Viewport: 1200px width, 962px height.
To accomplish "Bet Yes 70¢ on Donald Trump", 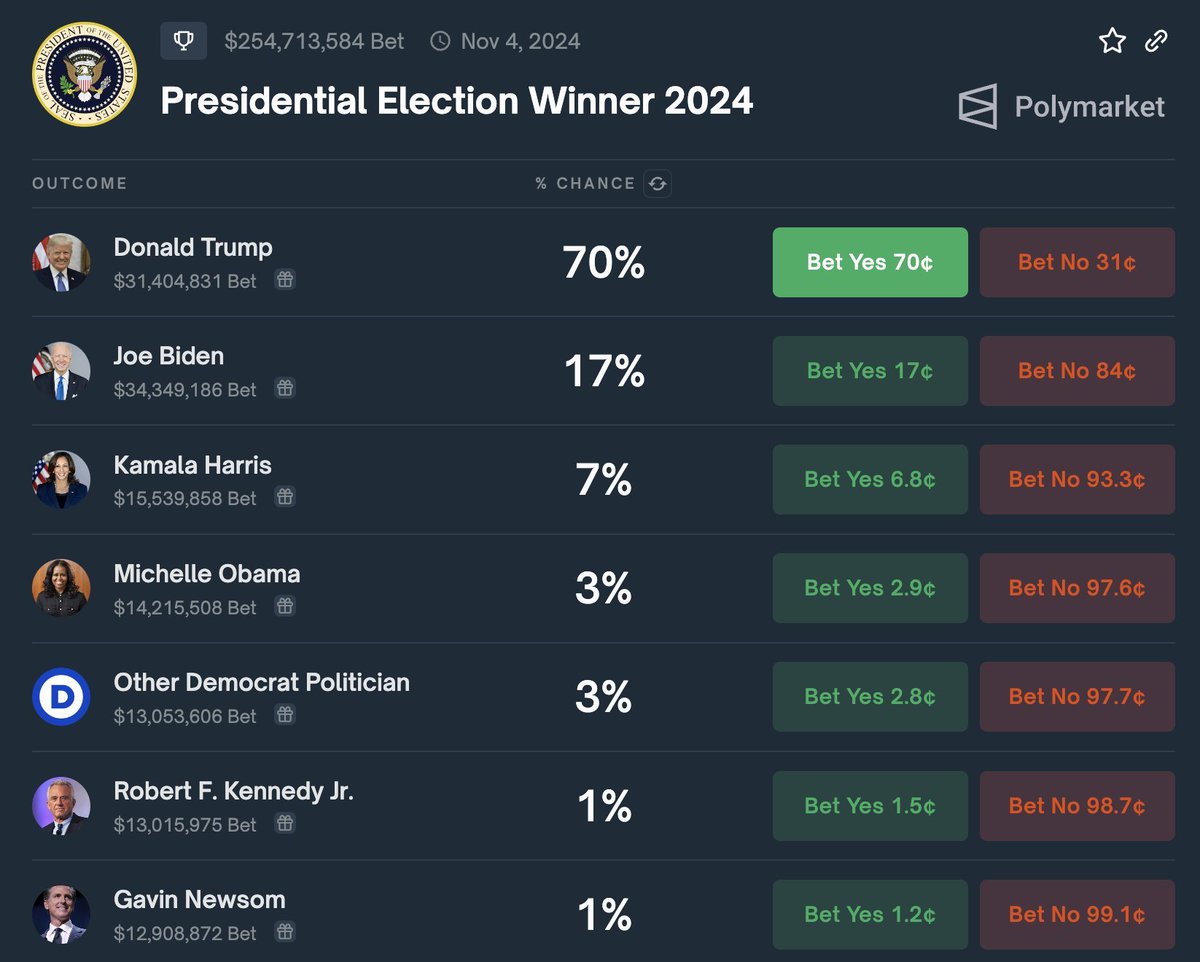I will 870,262.
